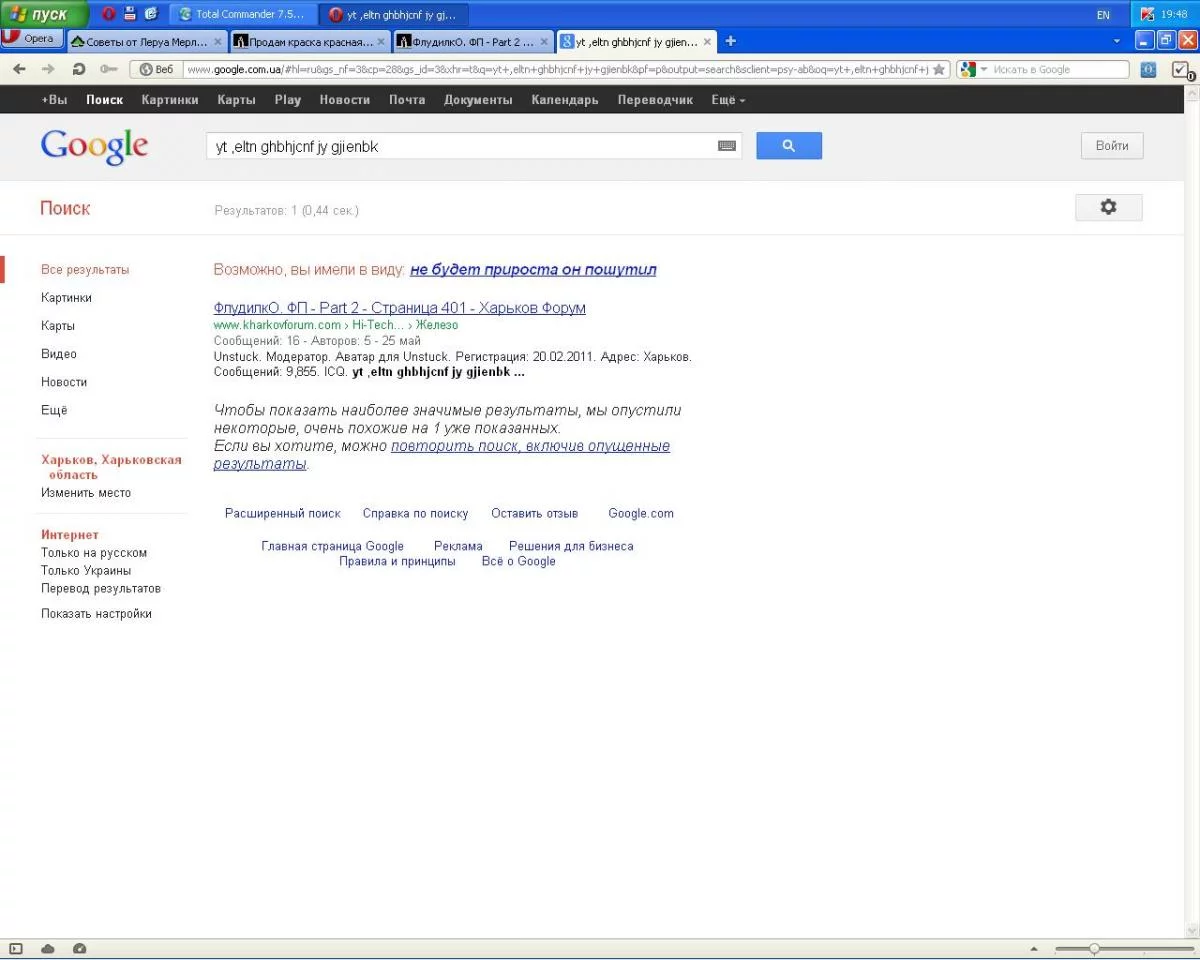1200x960 pixels.
Task: Click the browser address bar URL
Action: (x=556, y=69)
